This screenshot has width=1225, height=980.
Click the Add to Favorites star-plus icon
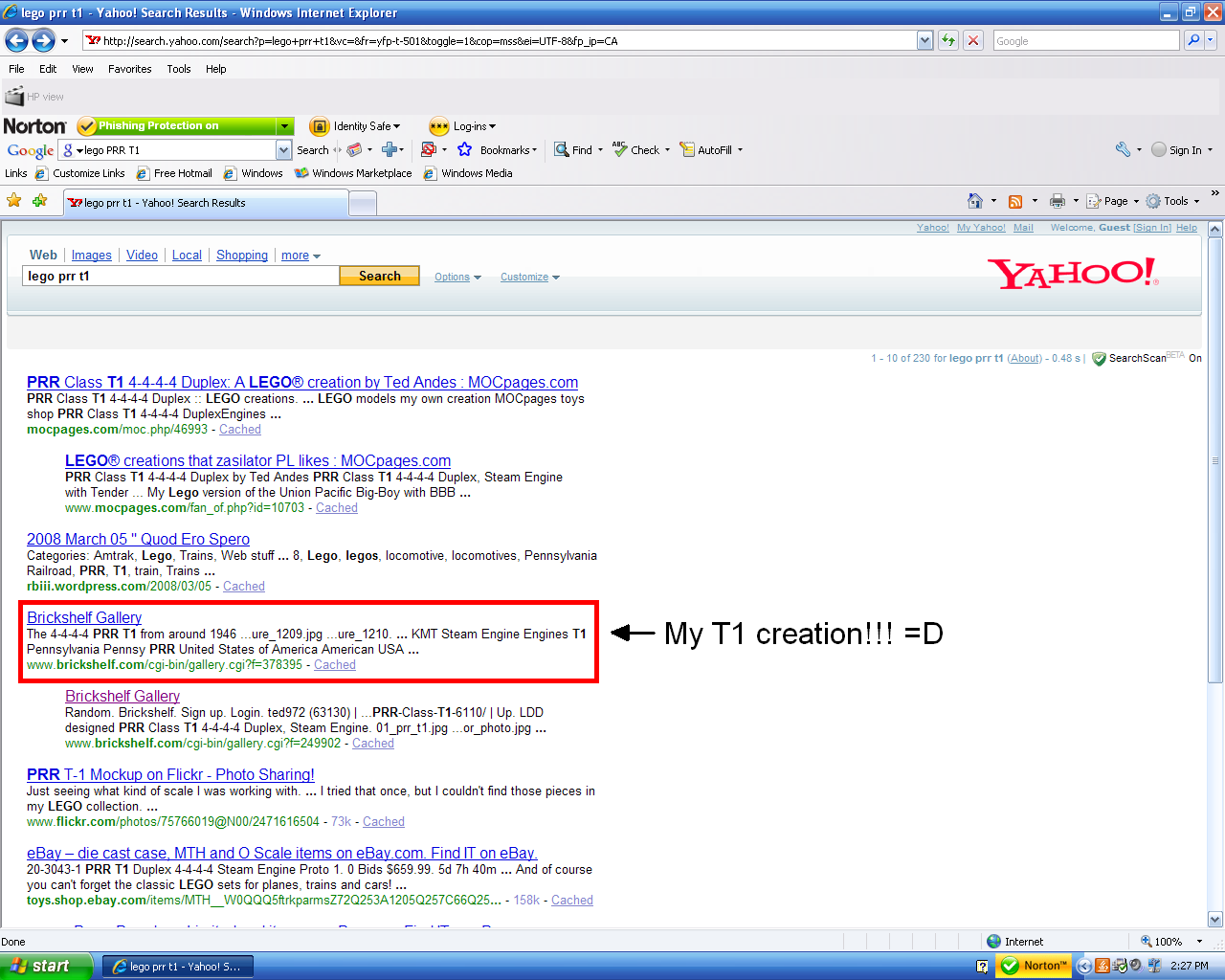pos(39,201)
